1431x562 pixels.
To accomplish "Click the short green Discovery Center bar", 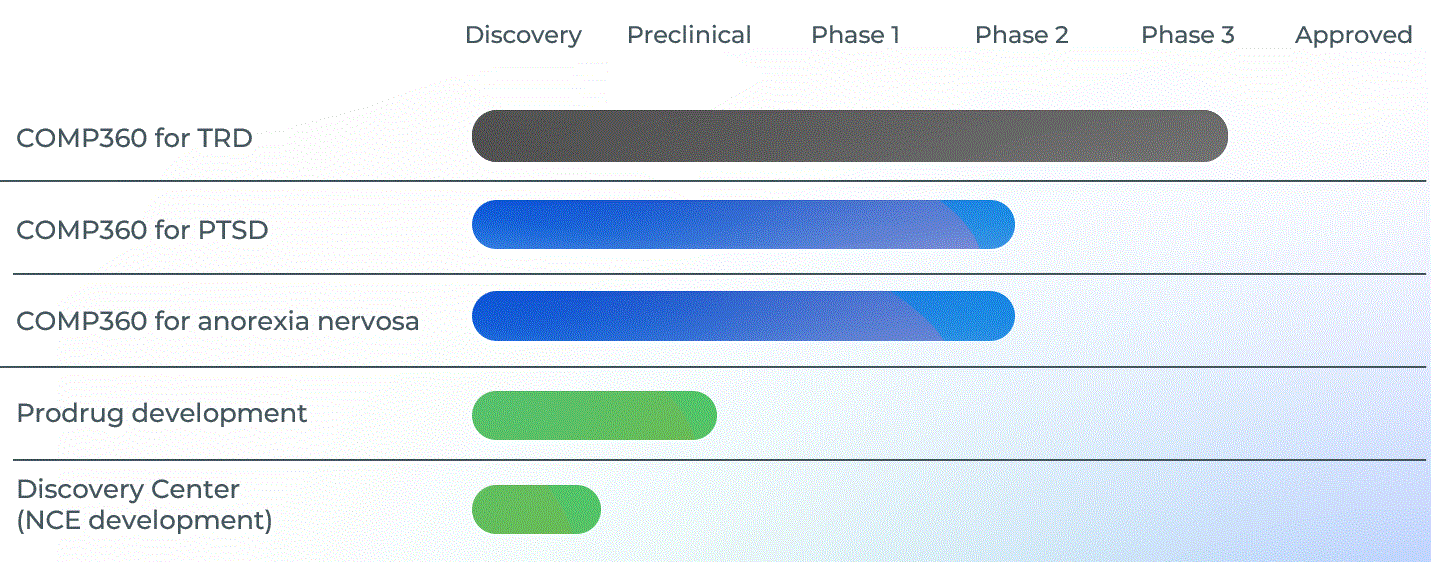I will coord(536,509).
